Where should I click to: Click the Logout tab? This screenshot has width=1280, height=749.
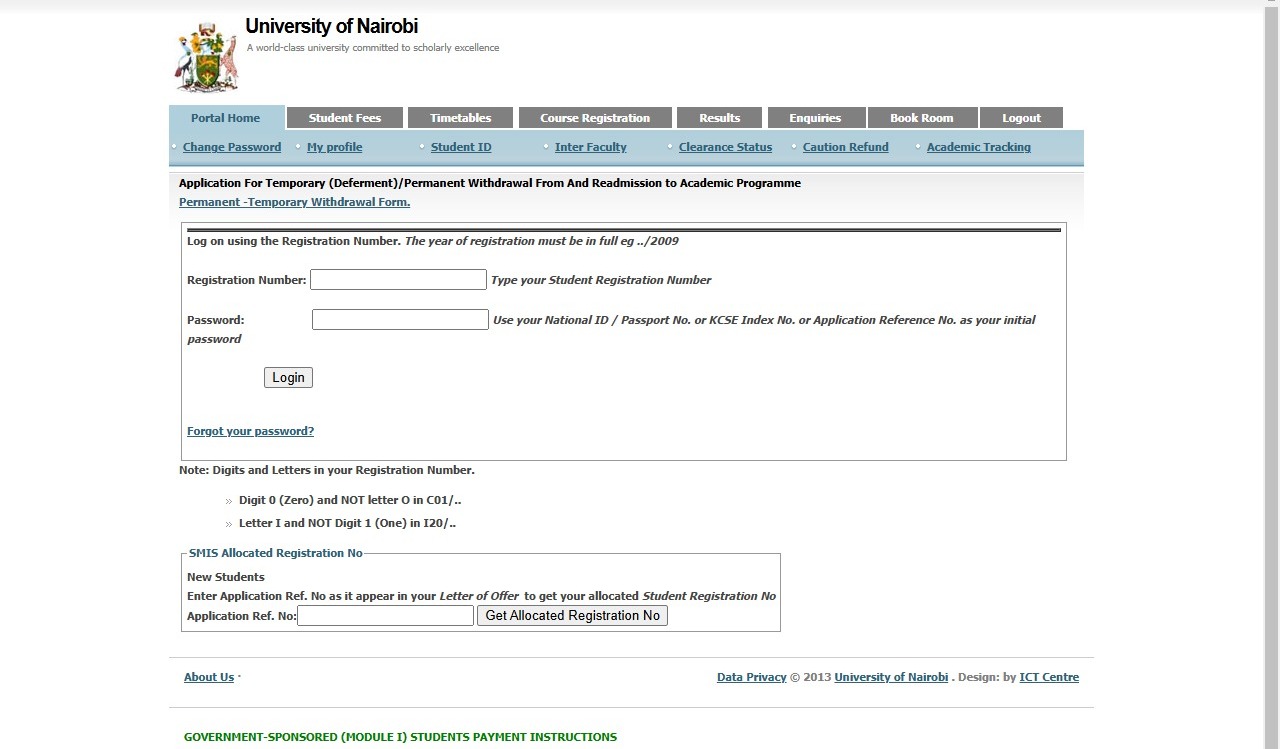coord(1021,118)
